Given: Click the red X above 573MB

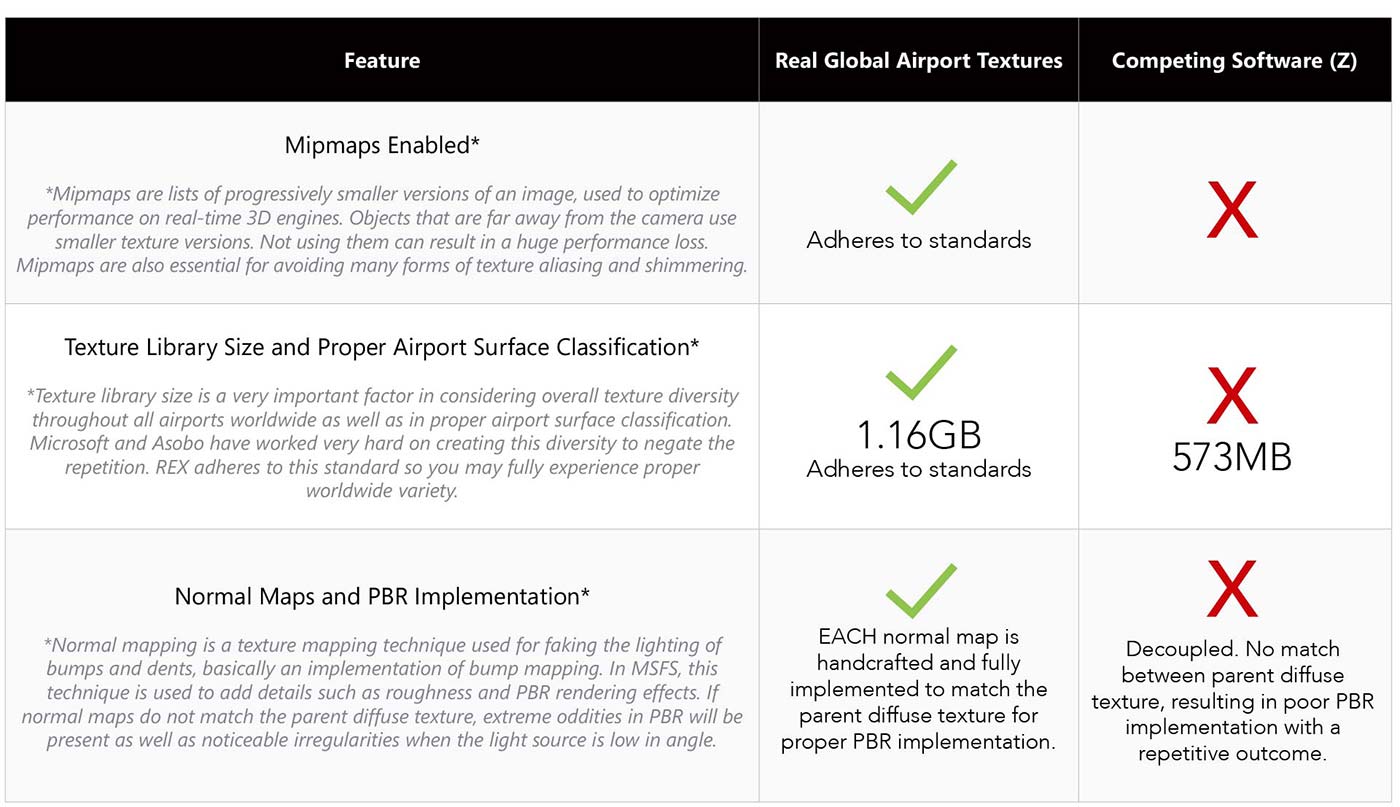Looking at the screenshot, I should (1232, 396).
